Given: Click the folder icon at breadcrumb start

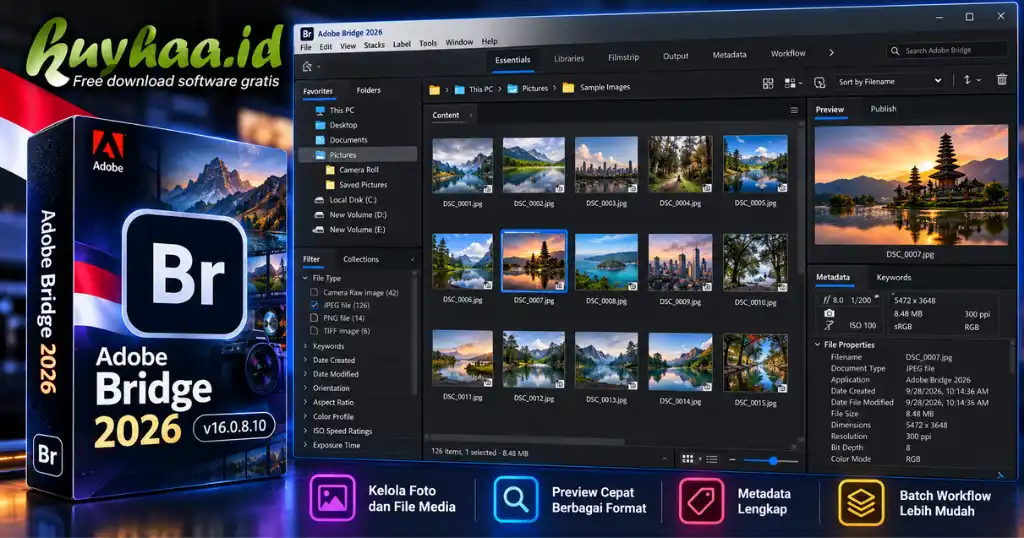Looking at the screenshot, I should [434, 90].
